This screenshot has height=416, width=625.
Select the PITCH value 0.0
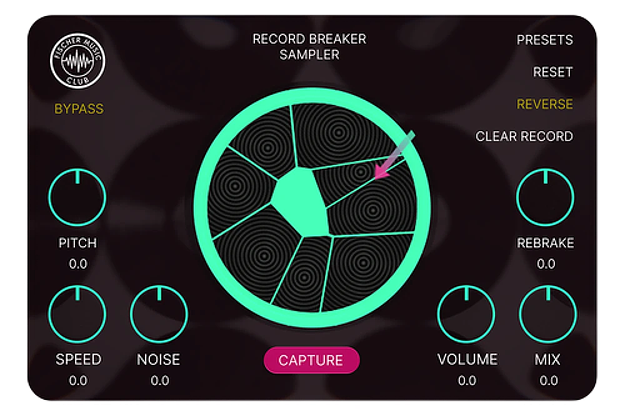tap(78, 264)
